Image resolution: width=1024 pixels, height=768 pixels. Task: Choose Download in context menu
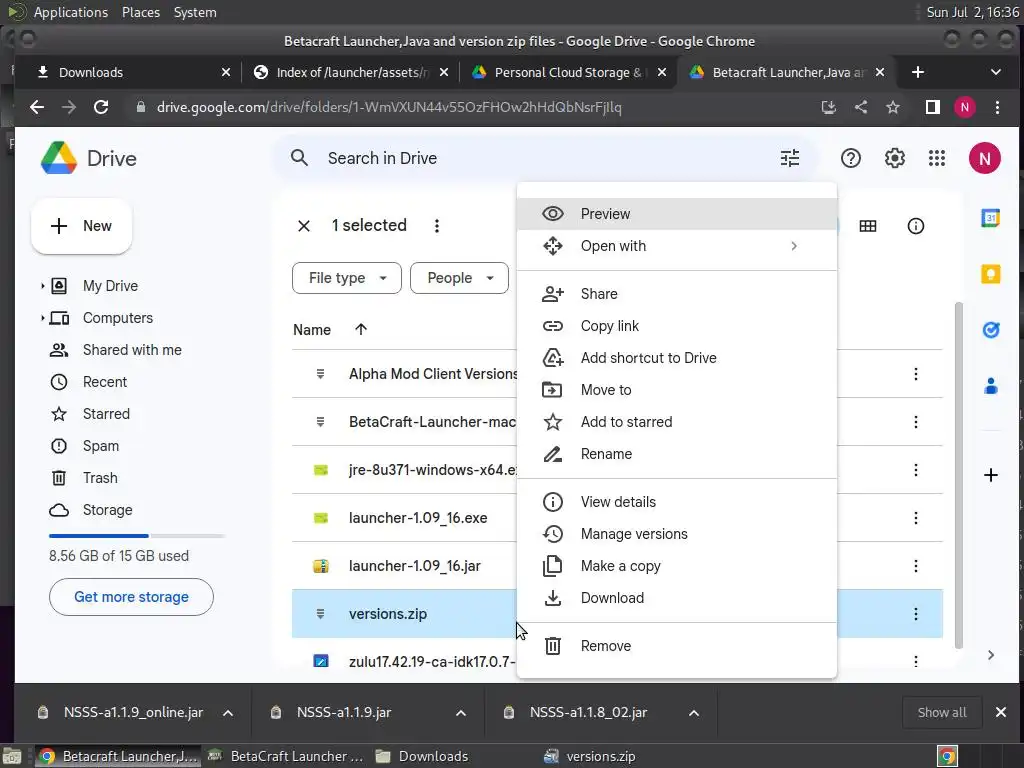coord(677,598)
